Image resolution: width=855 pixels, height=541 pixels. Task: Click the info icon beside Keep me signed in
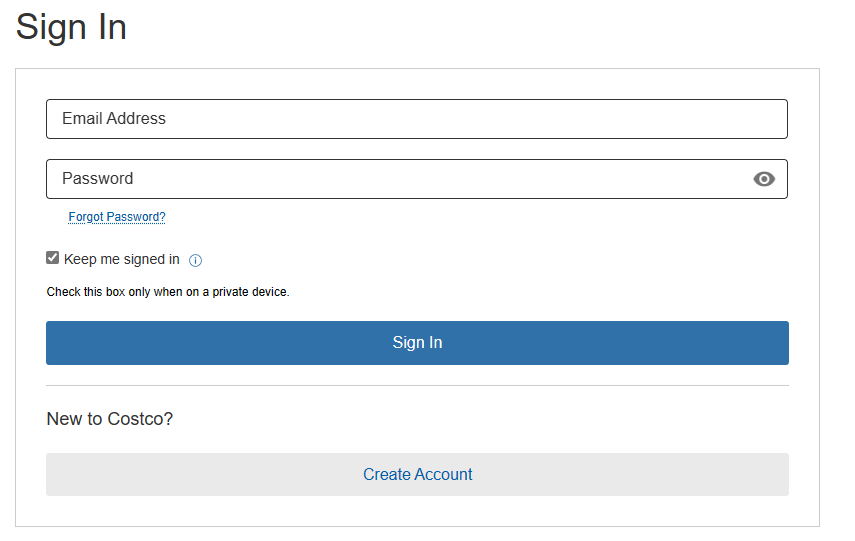click(x=196, y=261)
